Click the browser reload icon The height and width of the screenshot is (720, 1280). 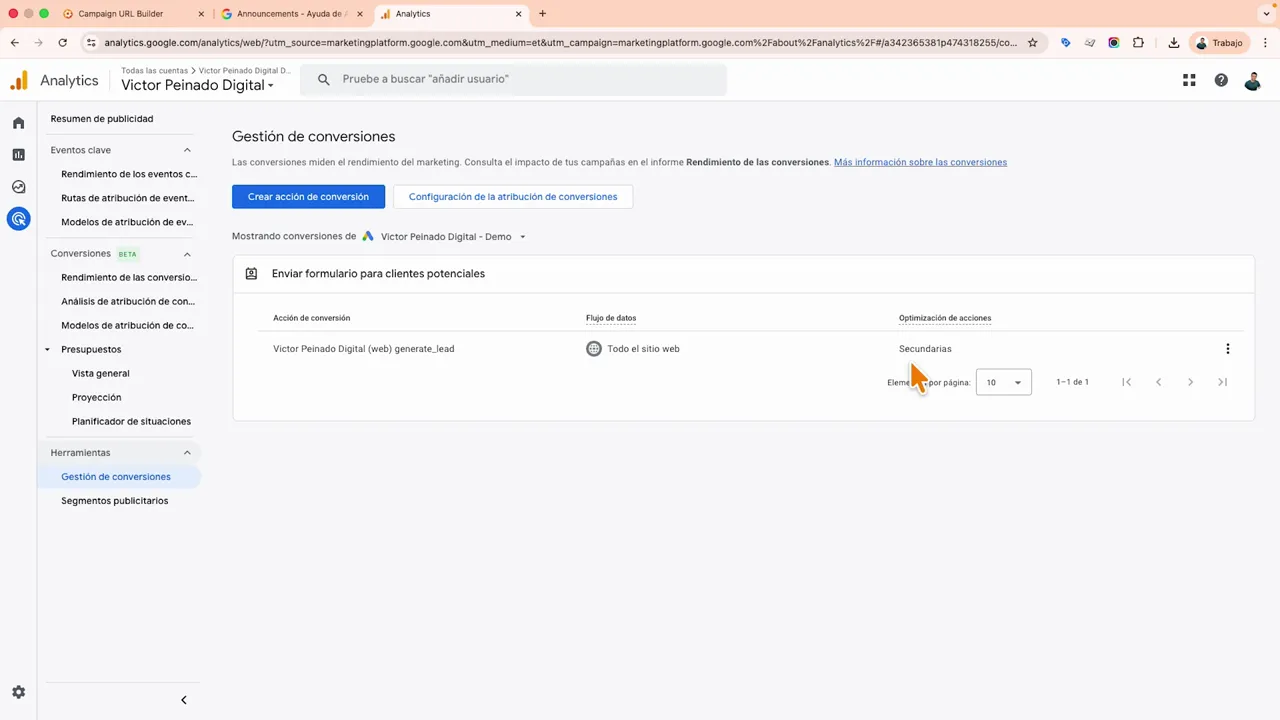tap(63, 43)
